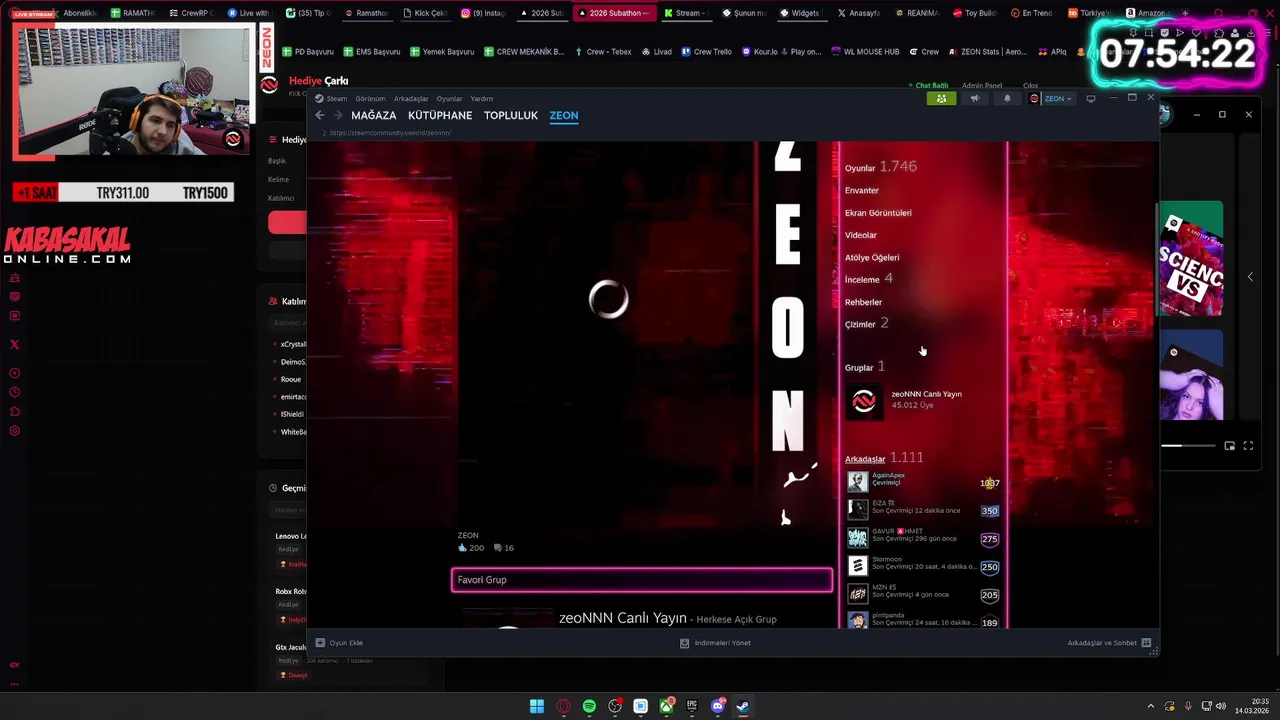Screen dimensions: 1280x720
Task: Click the Steam back arrow
Action: point(320,115)
